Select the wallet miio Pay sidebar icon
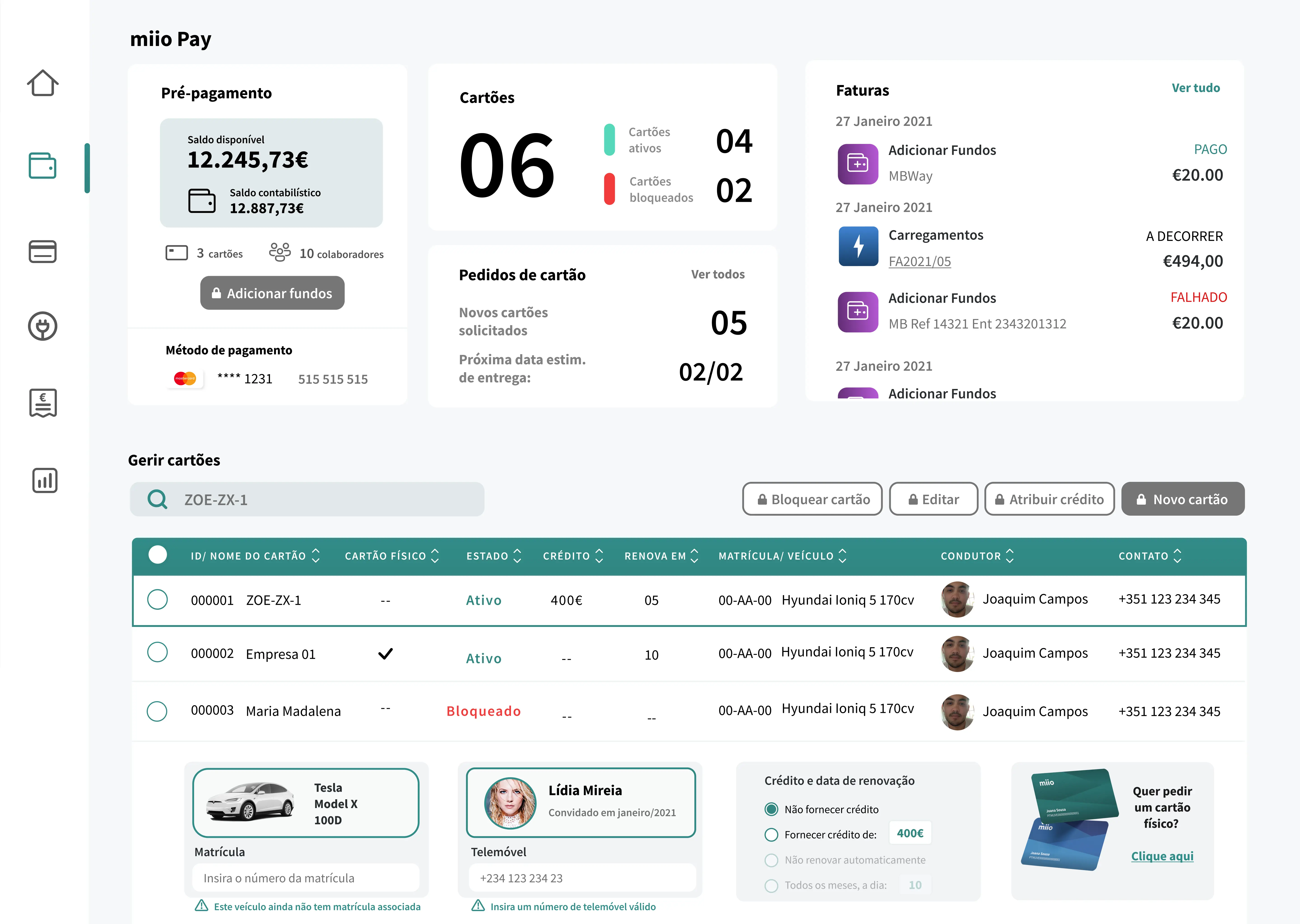Viewport: 1300px width, 924px height. tap(43, 166)
